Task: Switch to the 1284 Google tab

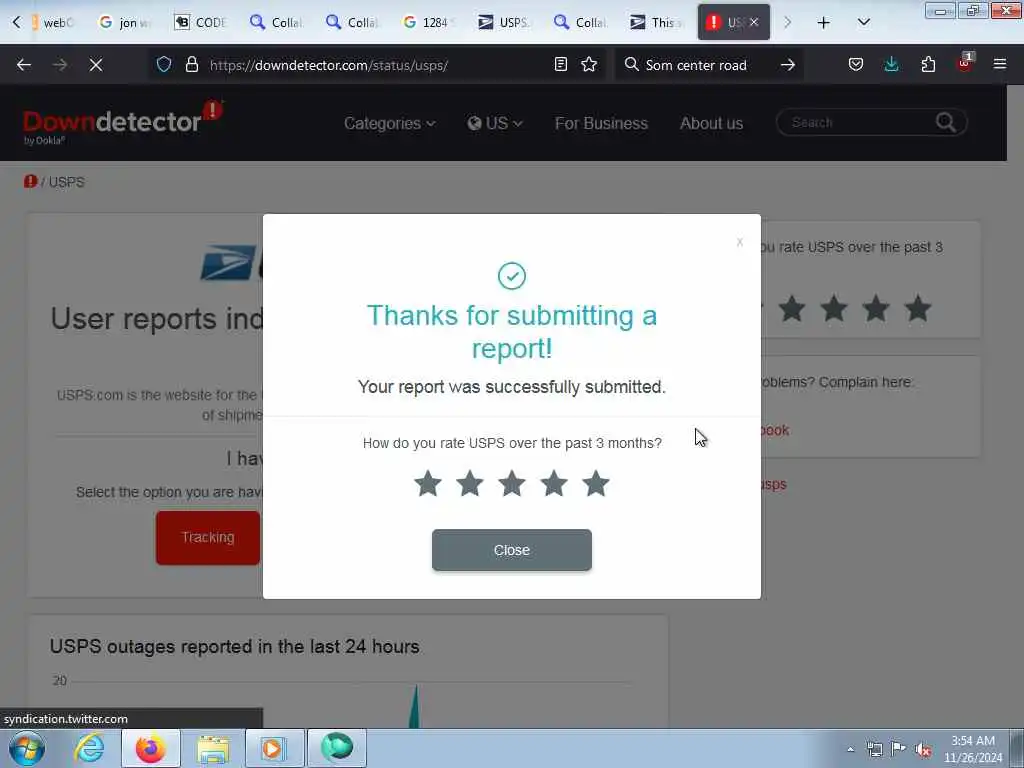Action: (428, 22)
